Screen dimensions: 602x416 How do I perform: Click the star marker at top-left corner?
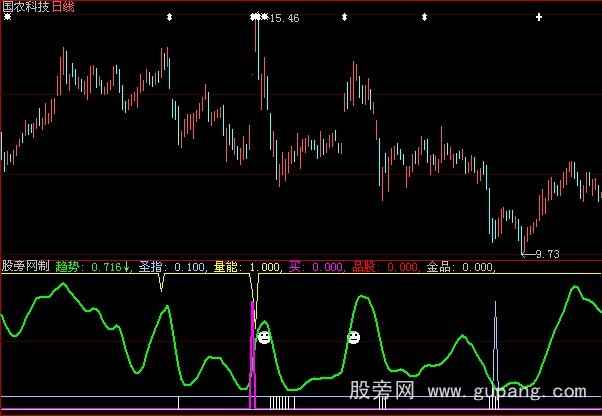(x=7, y=17)
